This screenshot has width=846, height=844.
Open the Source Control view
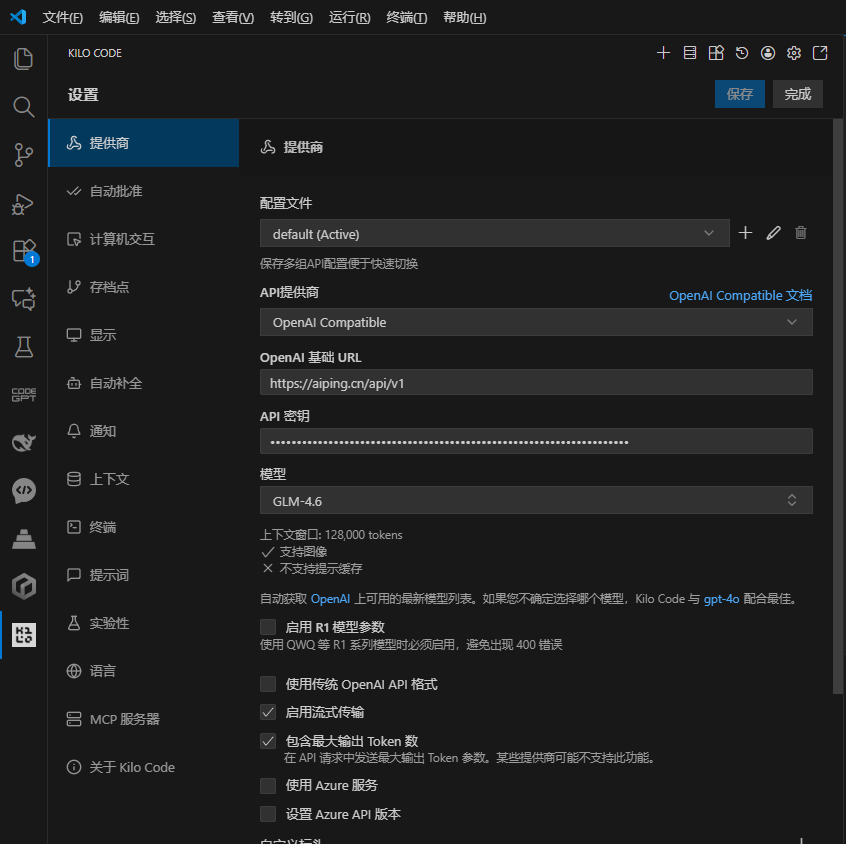coord(23,155)
